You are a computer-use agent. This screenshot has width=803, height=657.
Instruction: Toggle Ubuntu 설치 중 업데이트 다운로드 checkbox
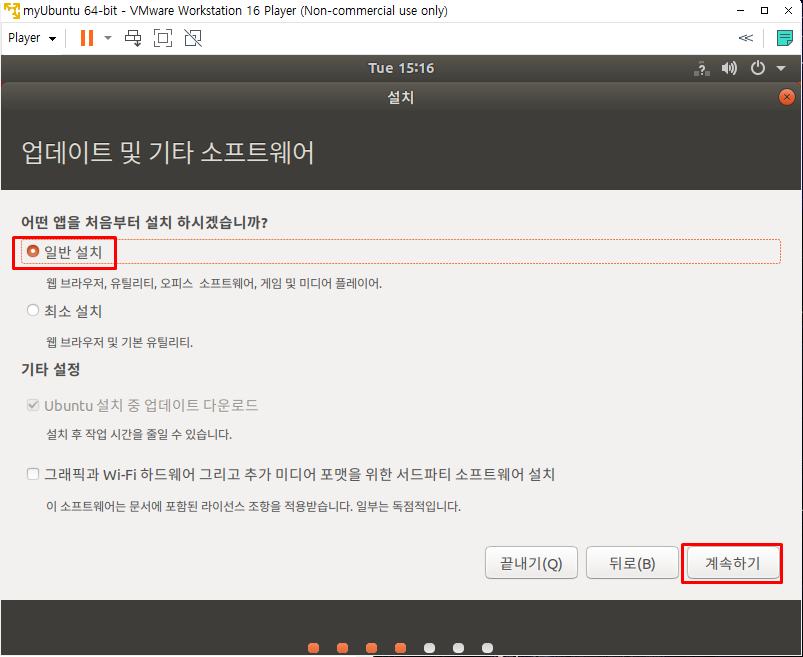point(33,406)
